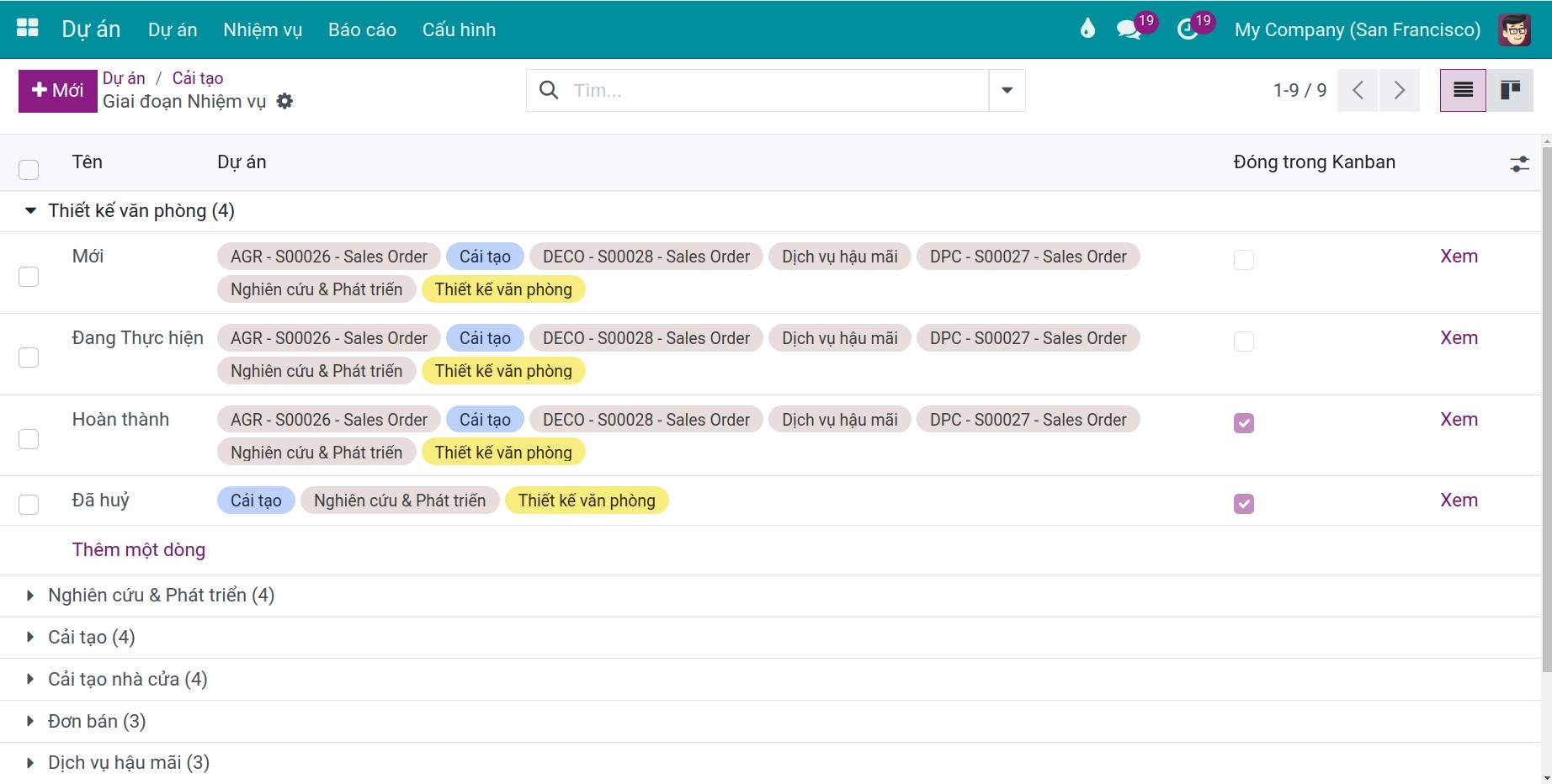Open the Cấu hình menu
This screenshot has height=784, width=1552.
(459, 29)
